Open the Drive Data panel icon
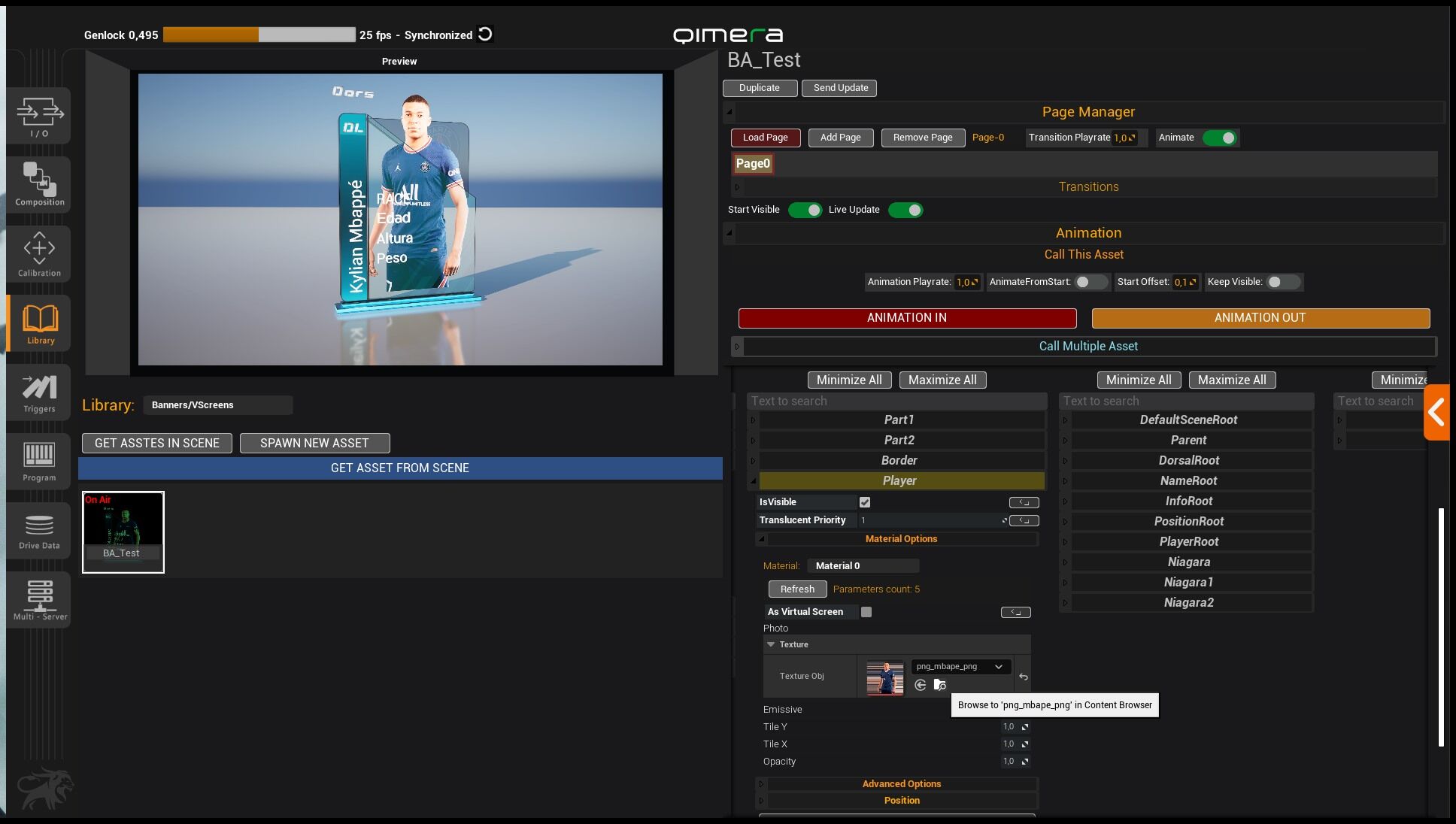1456x824 pixels. point(39,530)
